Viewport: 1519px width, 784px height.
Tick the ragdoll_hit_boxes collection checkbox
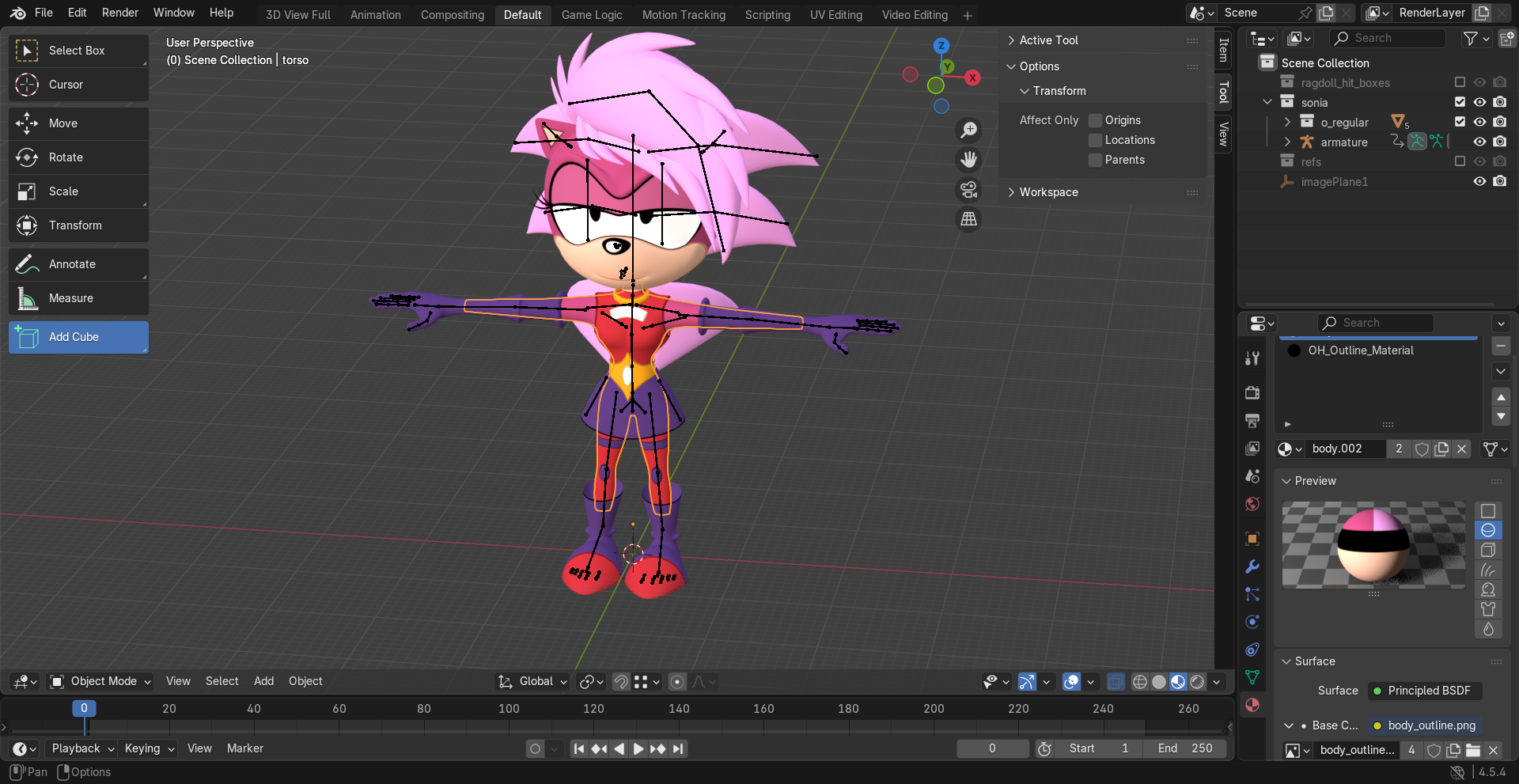(1460, 82)
